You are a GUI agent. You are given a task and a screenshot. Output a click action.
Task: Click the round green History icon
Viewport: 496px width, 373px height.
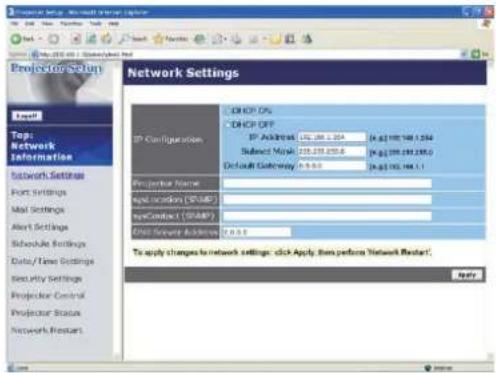coord(200,39)
